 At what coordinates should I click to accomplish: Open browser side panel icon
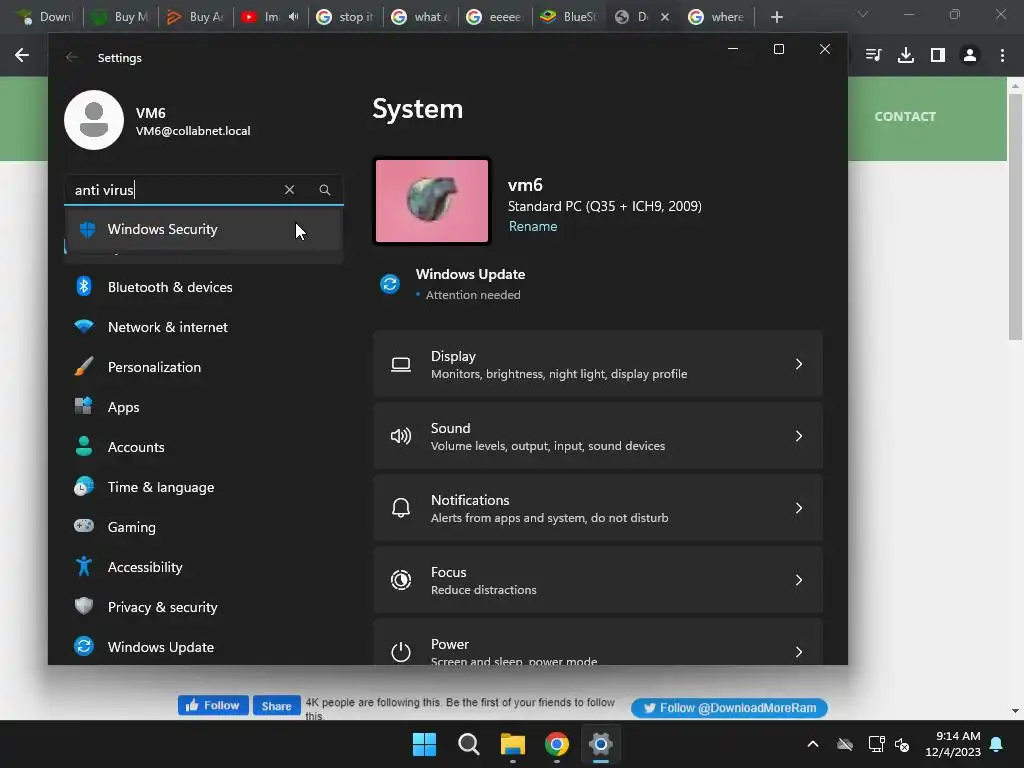point(938,56)
